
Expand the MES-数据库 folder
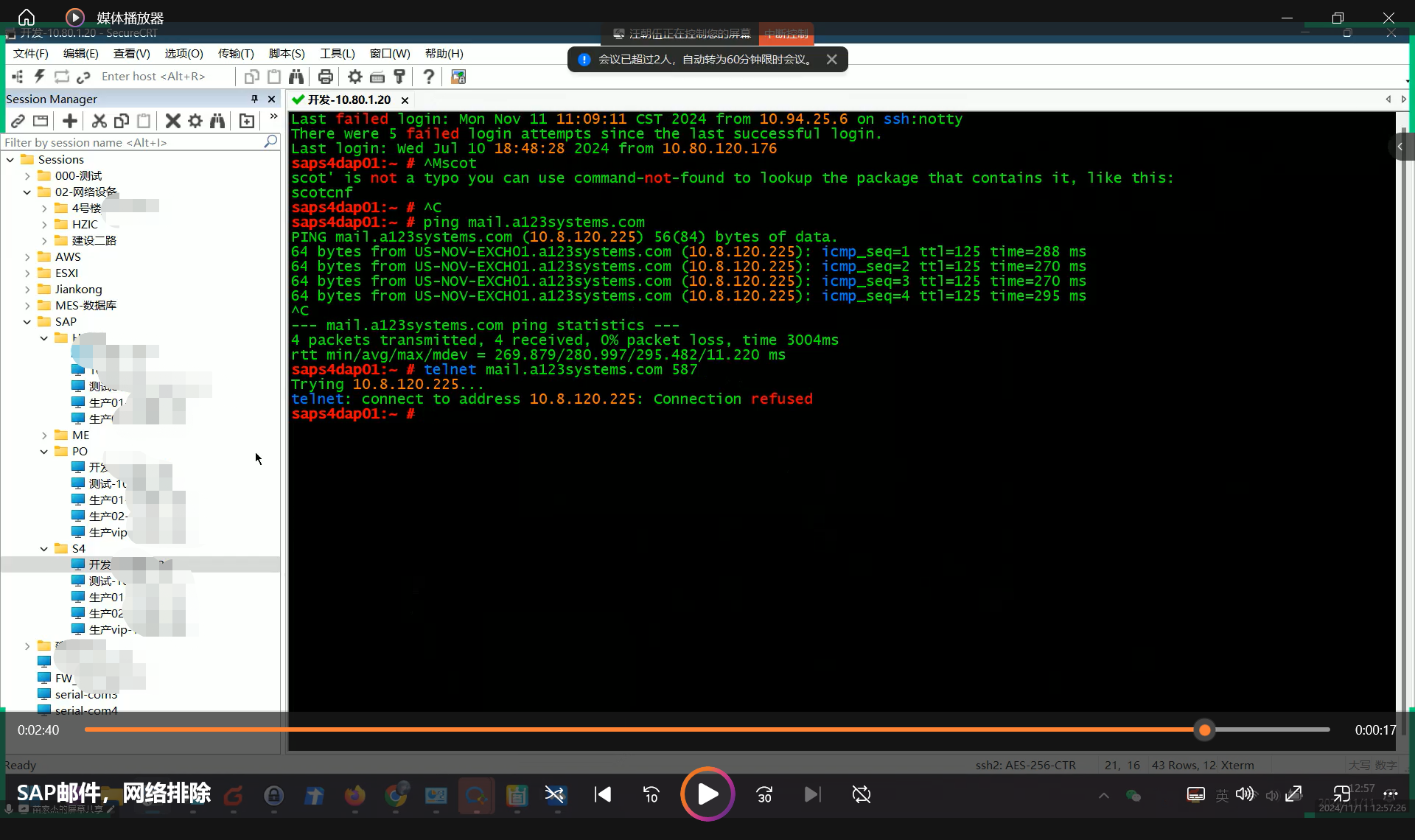27,305
